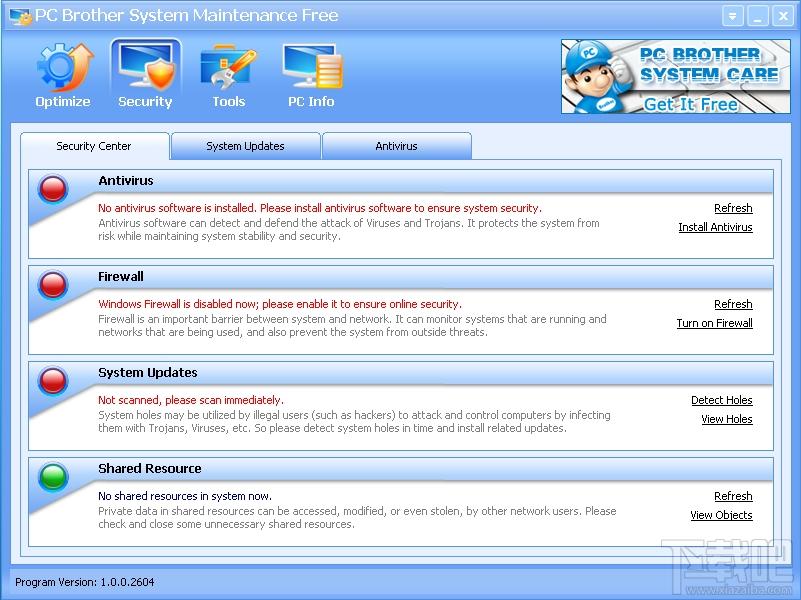The image size is (801, 600).
Task: Click the 'Windows Firewall is disabled now' warning
Action: click(280, 304)
